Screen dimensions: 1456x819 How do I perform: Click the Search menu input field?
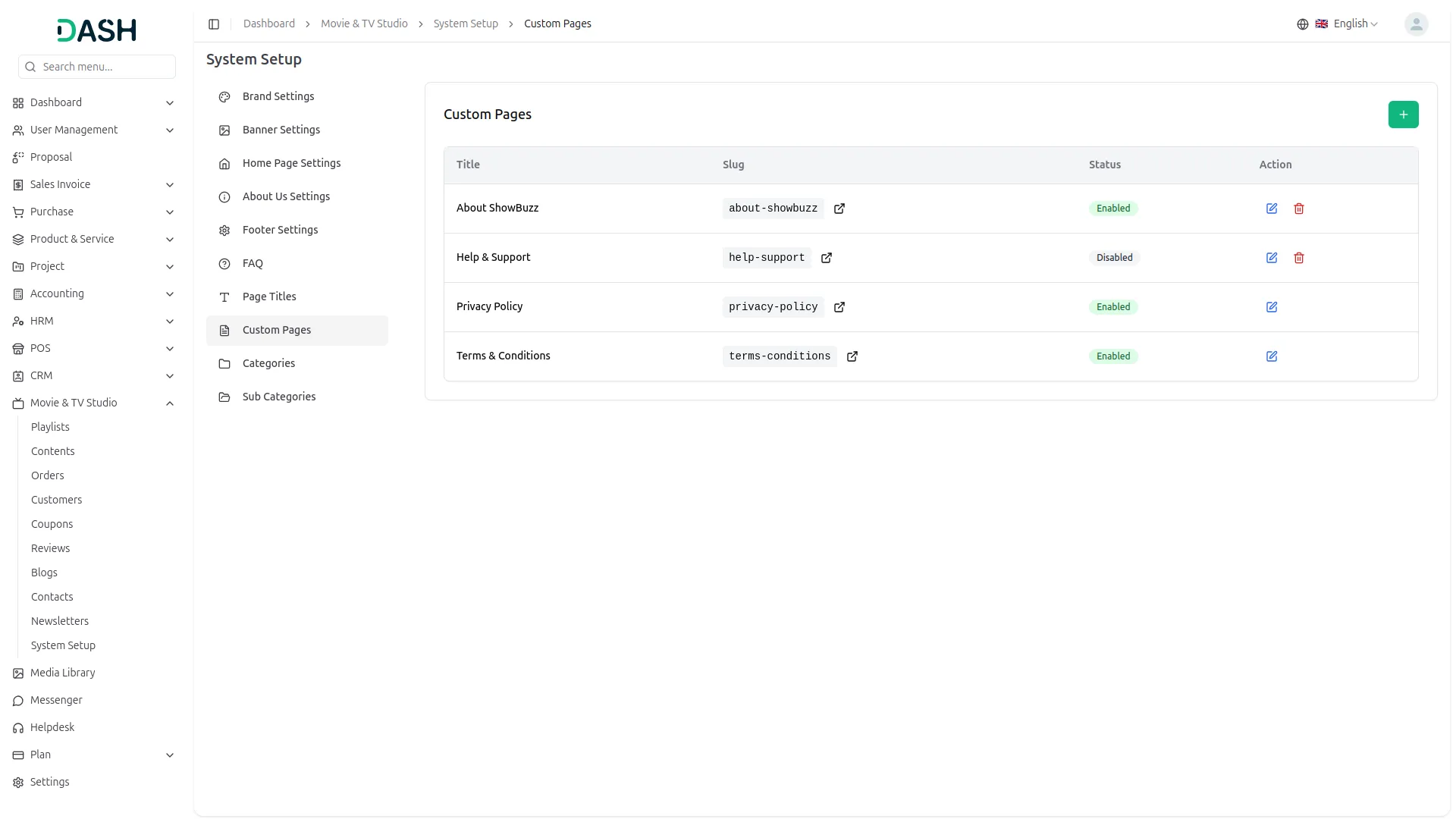(105, 67)
